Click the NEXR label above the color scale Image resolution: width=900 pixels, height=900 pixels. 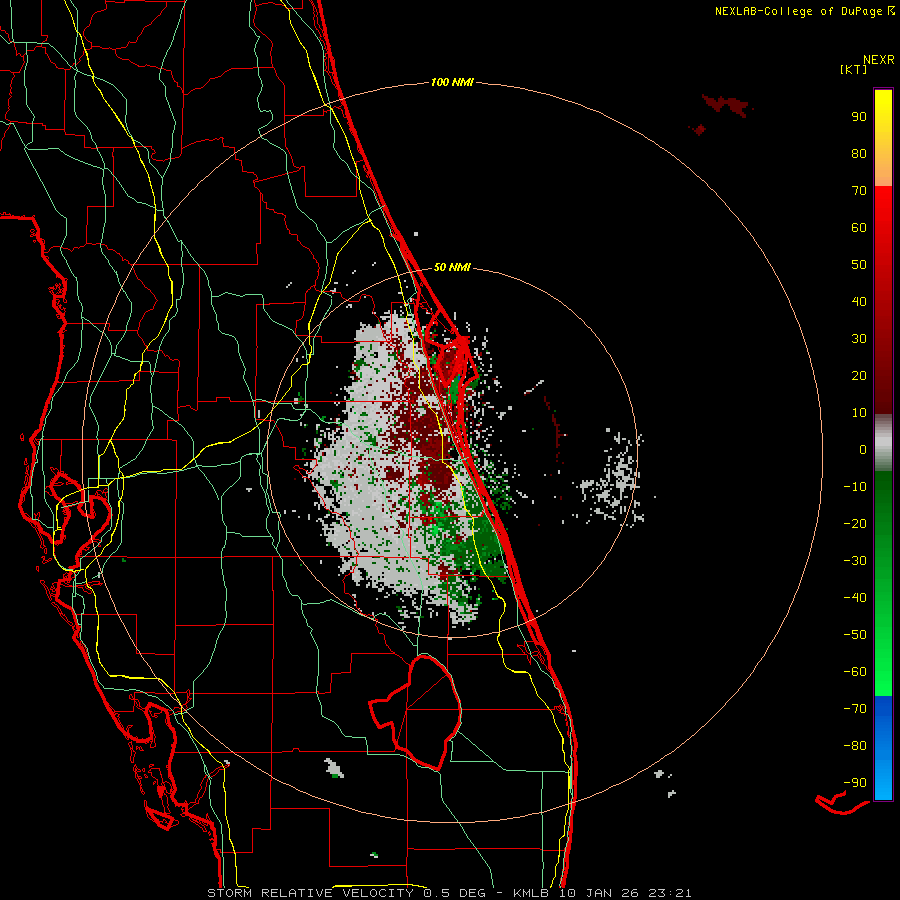879,60
